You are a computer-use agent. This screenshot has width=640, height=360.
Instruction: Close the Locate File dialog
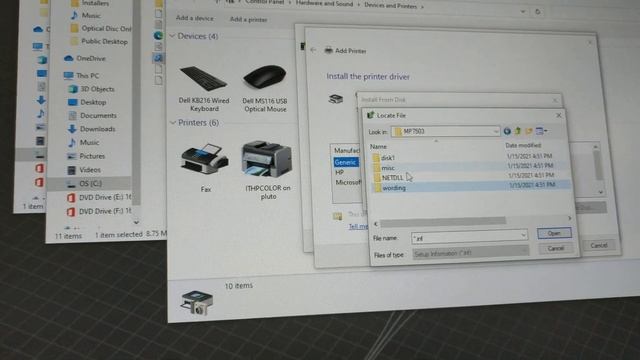[x=559, y=116]
